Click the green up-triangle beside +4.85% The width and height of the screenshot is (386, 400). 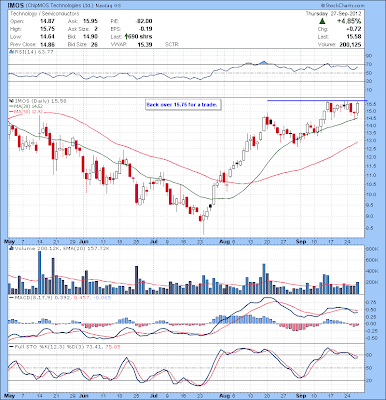(x=322, y=21)
